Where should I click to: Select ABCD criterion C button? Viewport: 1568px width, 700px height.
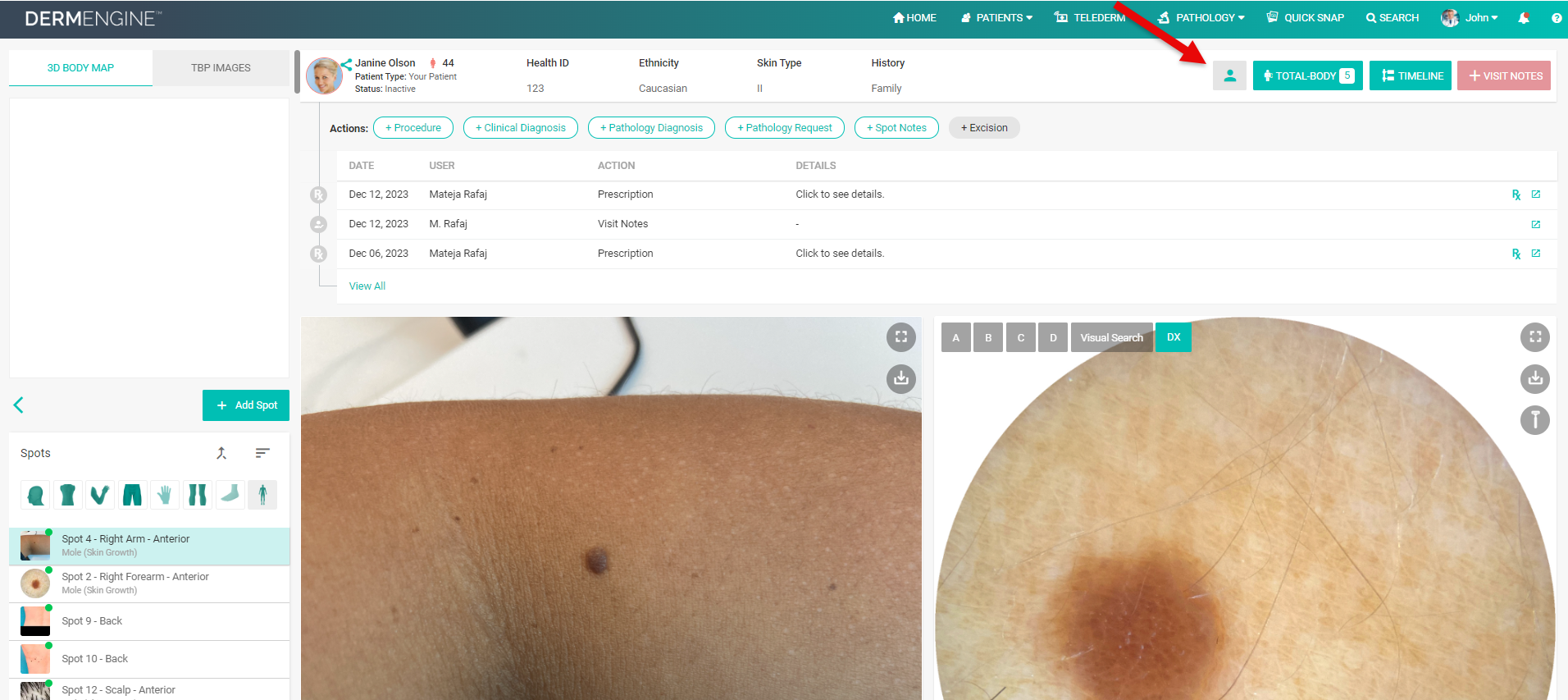[x=1021, y=337]
